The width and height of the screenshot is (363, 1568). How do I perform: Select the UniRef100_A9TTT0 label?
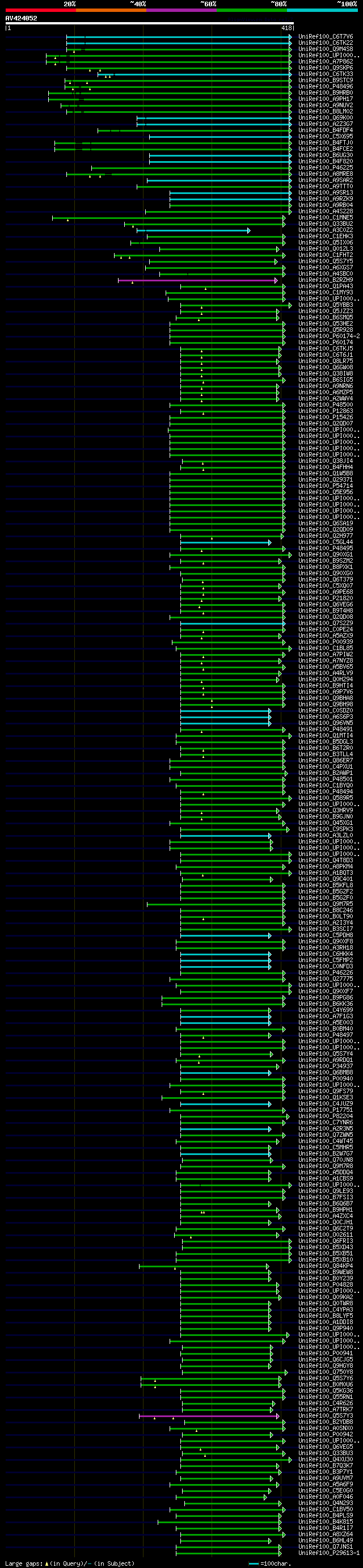[325, 186]
